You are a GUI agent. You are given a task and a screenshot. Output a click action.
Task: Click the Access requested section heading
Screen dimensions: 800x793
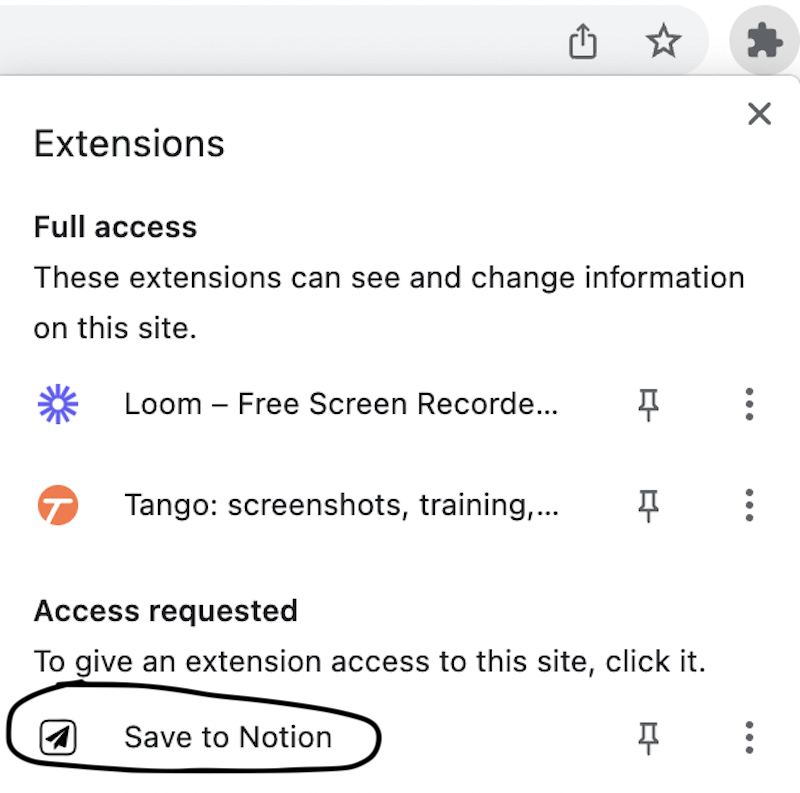pos(166,611)
